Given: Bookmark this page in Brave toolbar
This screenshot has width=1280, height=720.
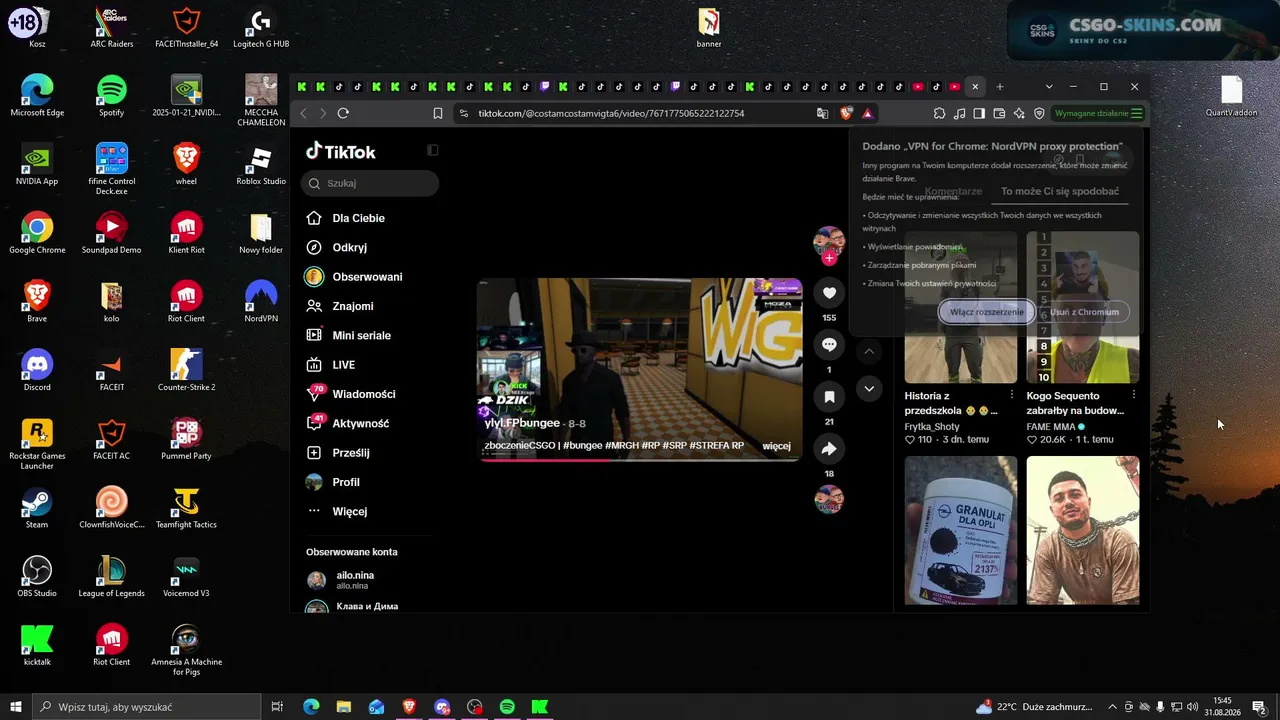Looking at the screenshot, I should pyautogui.click(x=438, y=113).
